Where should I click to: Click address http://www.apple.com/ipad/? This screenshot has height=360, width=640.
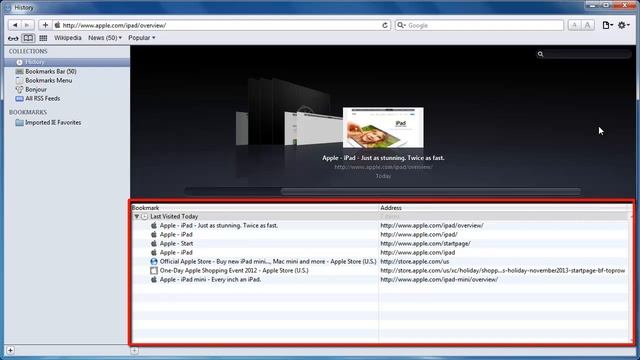419,234
